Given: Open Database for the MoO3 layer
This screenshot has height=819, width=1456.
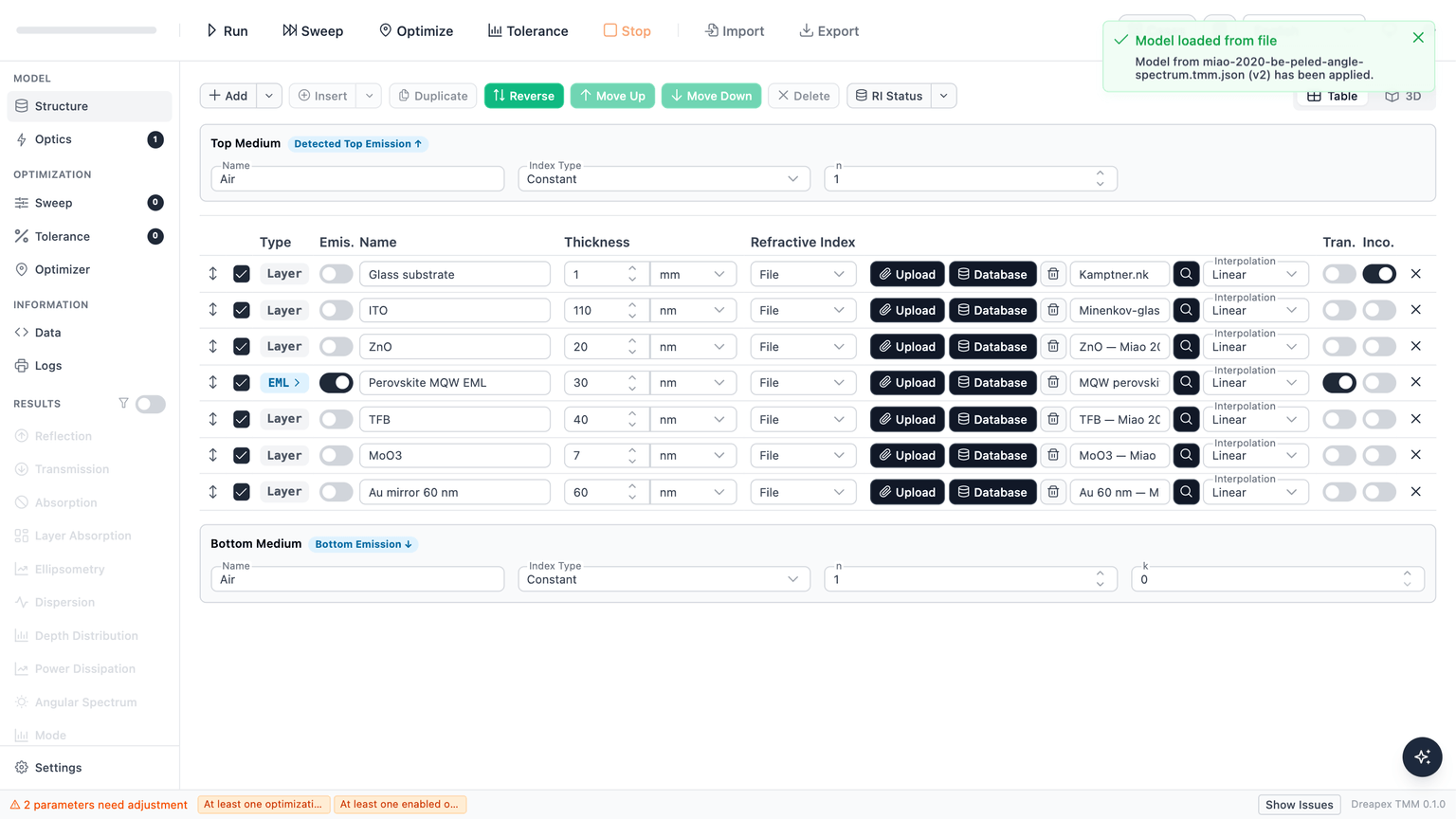Looking at the screenshot, I should tap(992, 456).
